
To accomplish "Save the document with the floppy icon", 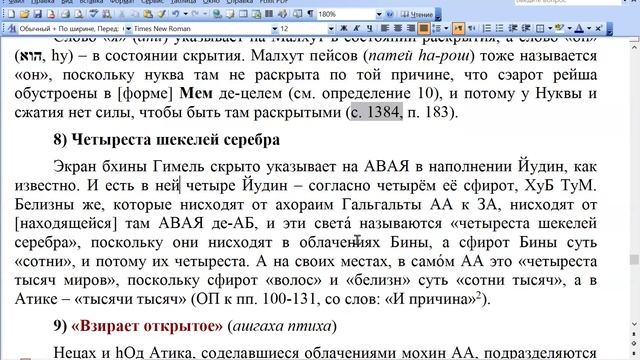I will click(x=38, y=14).
